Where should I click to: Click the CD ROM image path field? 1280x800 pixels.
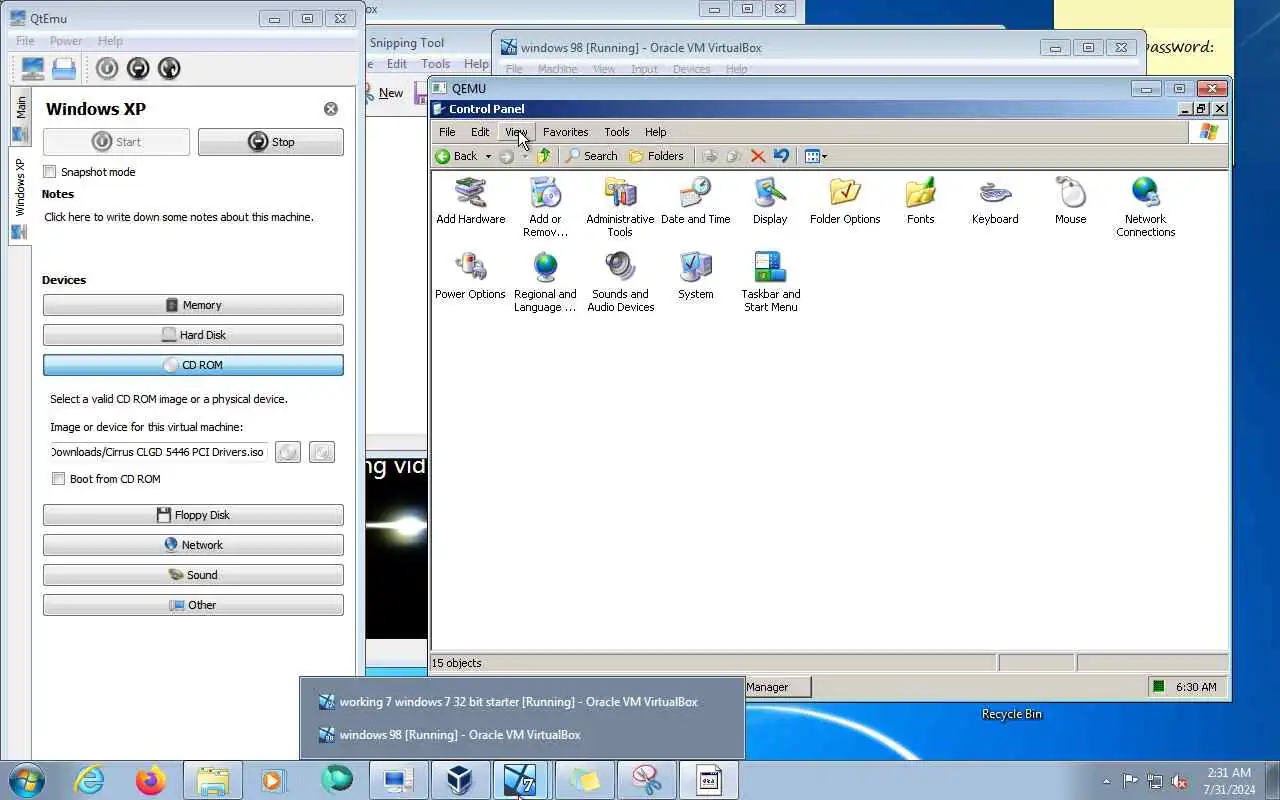[x=159, y=452]
